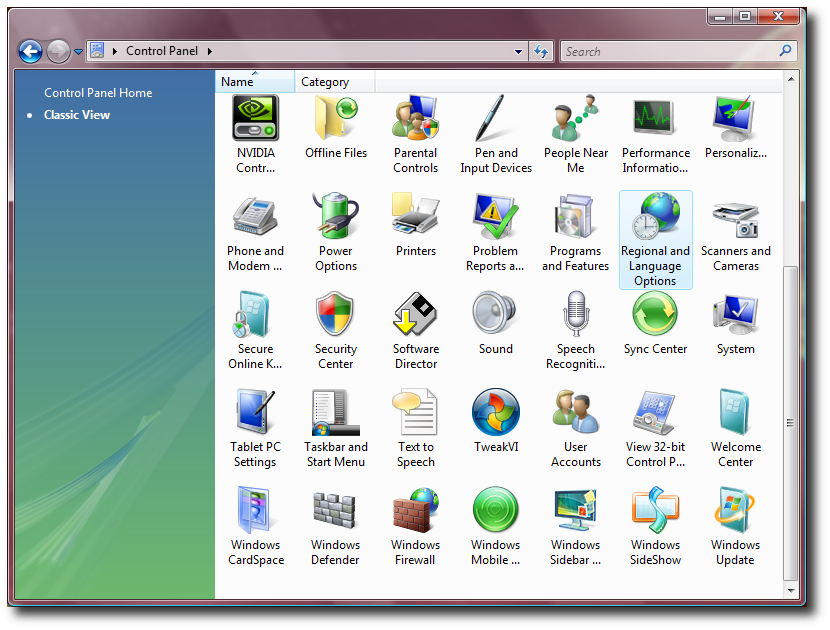
Task: Click the Back navigation button
Action: click(x=30, y=52)
